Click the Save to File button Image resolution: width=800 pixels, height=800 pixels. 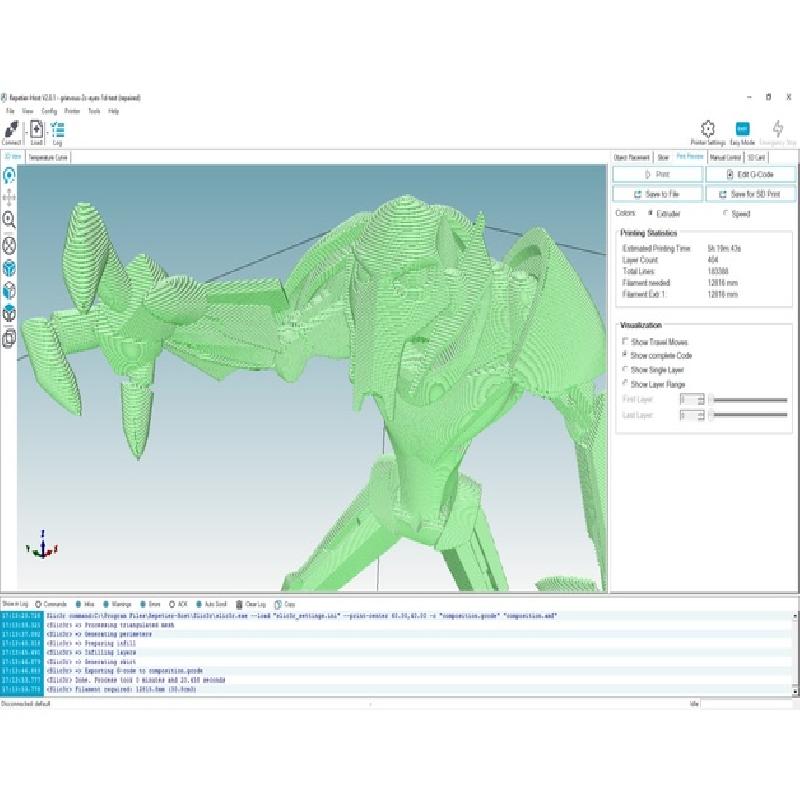pos(658,194)
